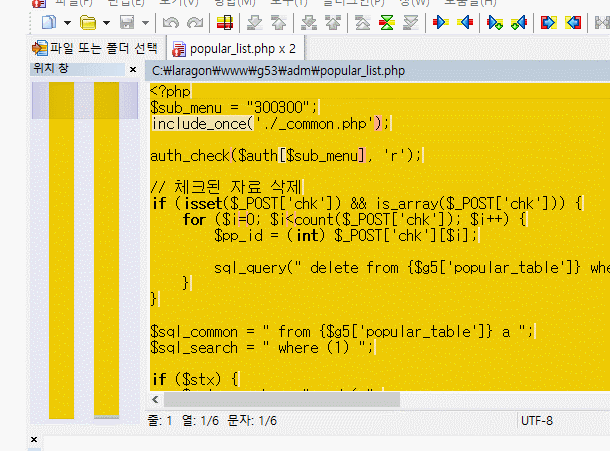Click the Save floppy disk icon
The image size is (610, 451).
127,23
